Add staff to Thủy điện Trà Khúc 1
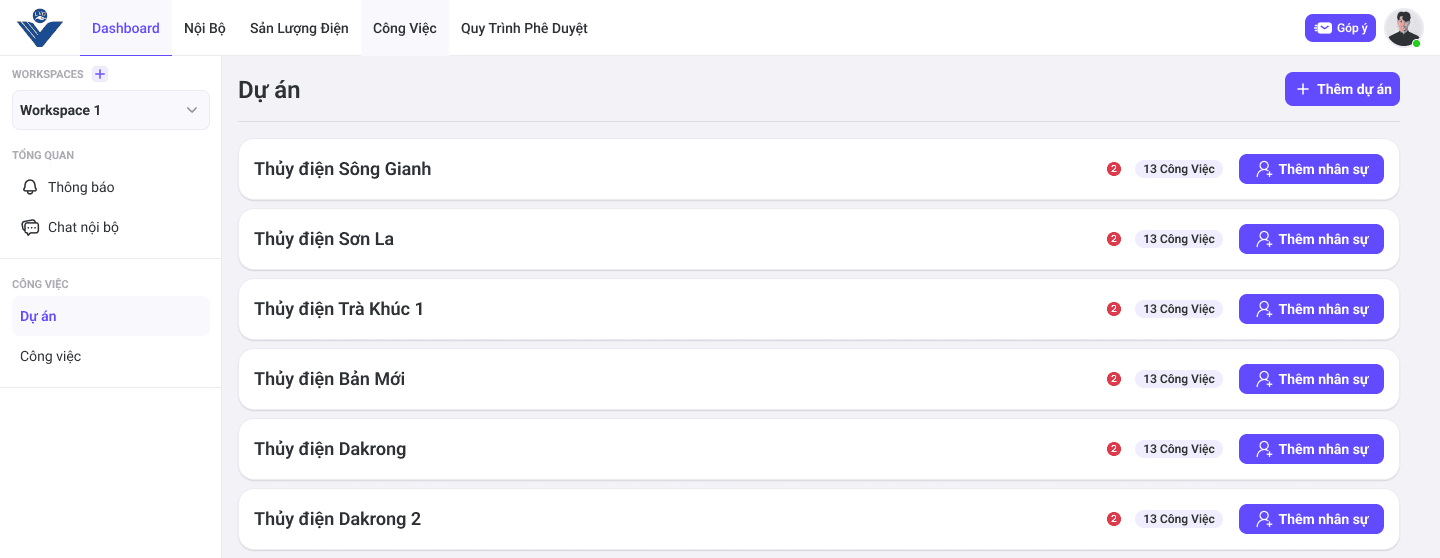The height and width of the screenshot is (558, 1440). (x=1311, y=309)
